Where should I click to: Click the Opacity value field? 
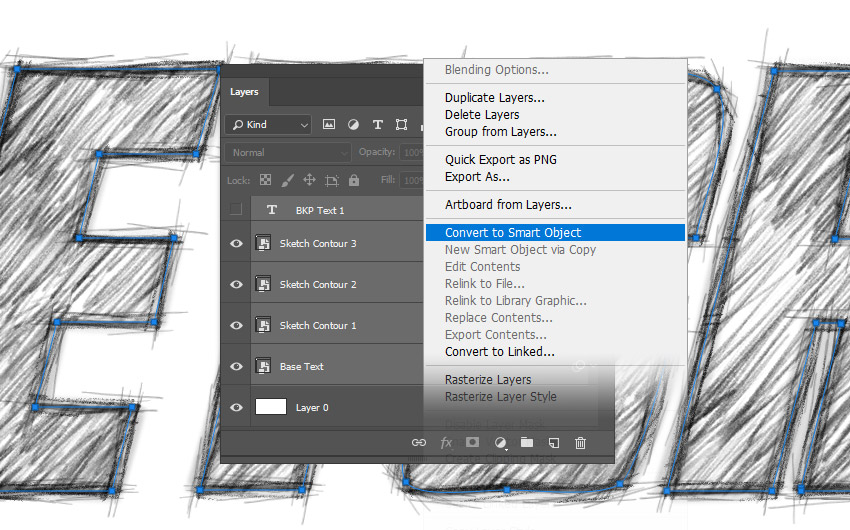pyautogui.click(x=411, y=152)
